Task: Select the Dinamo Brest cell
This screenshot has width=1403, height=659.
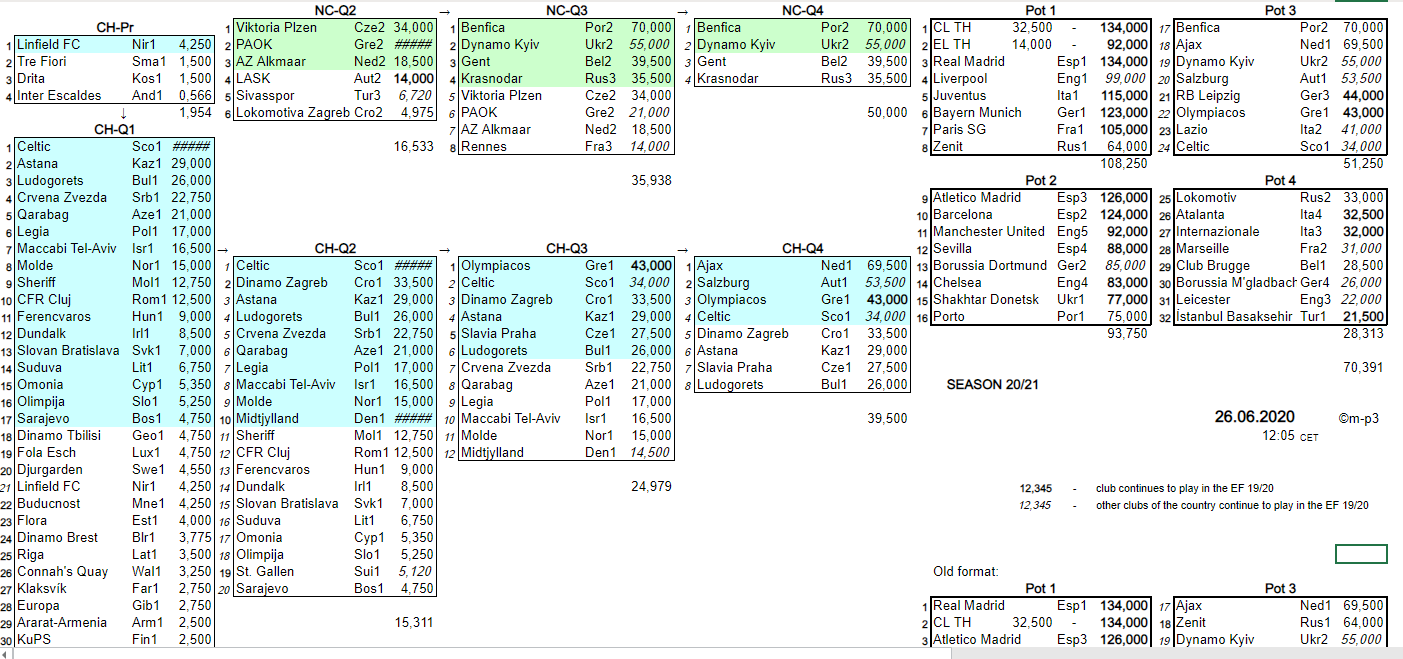Action: 57,538
